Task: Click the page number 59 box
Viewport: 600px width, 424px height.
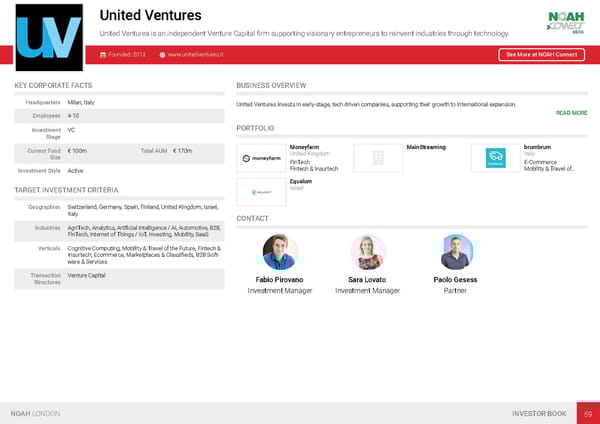Action: 589,413
